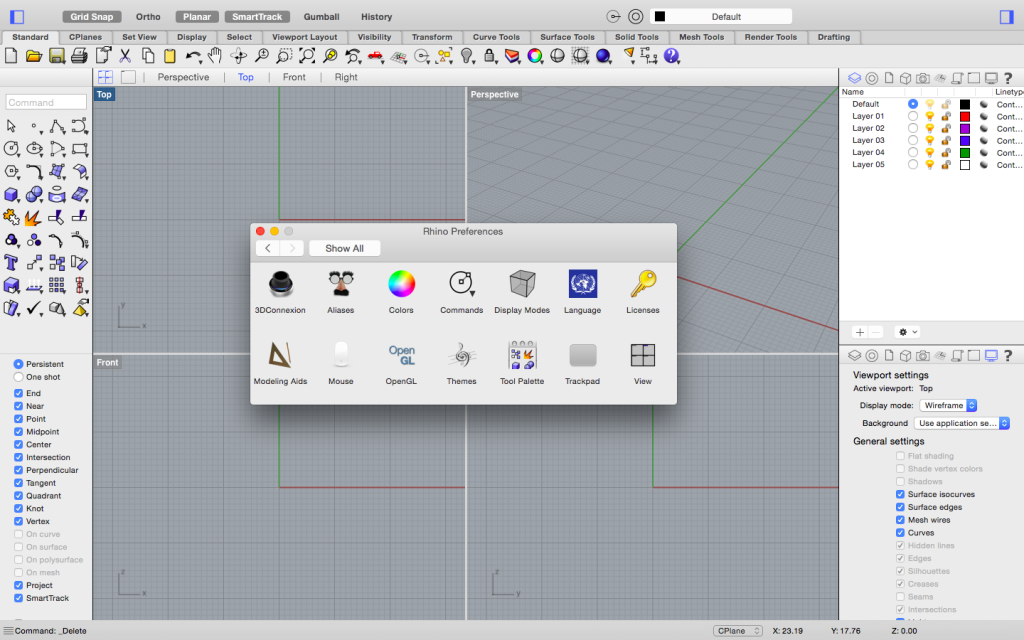1024x640 pixels.
Task: Click the New document toolbar icon
Action: click(x=11, y=56)
